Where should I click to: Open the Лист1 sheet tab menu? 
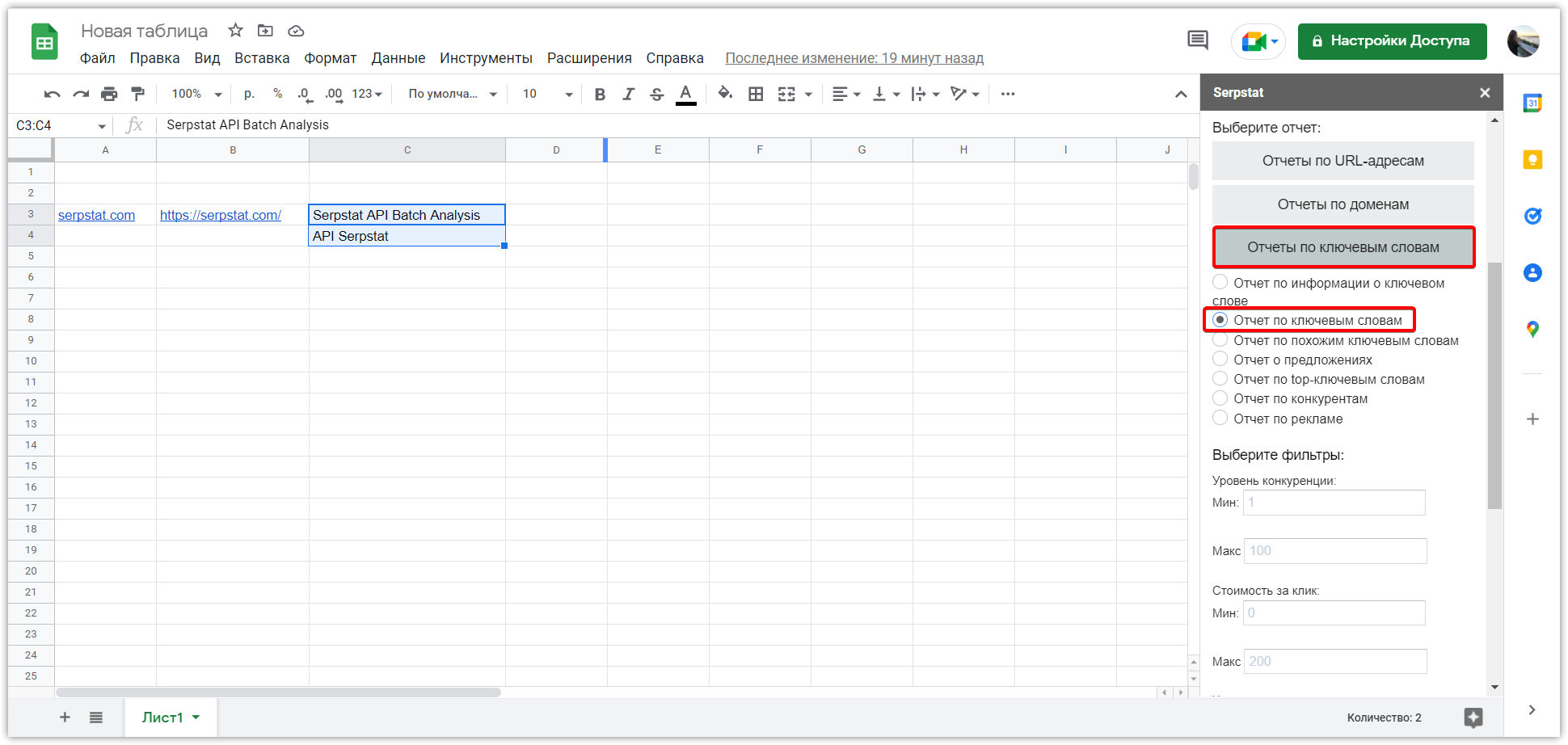tap(196, 718)
